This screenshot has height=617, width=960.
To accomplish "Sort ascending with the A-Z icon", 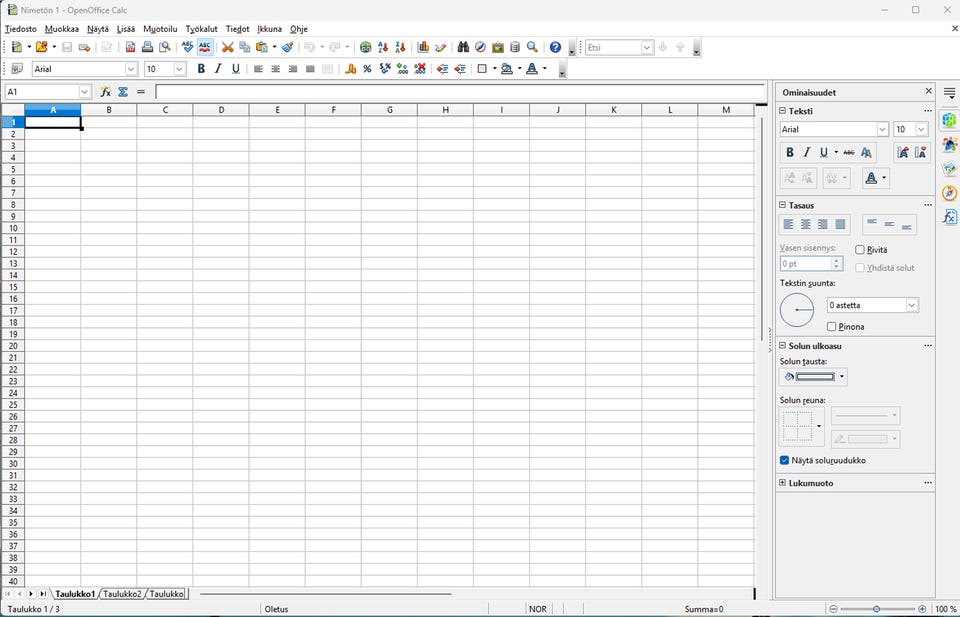I will coord(383,47).
